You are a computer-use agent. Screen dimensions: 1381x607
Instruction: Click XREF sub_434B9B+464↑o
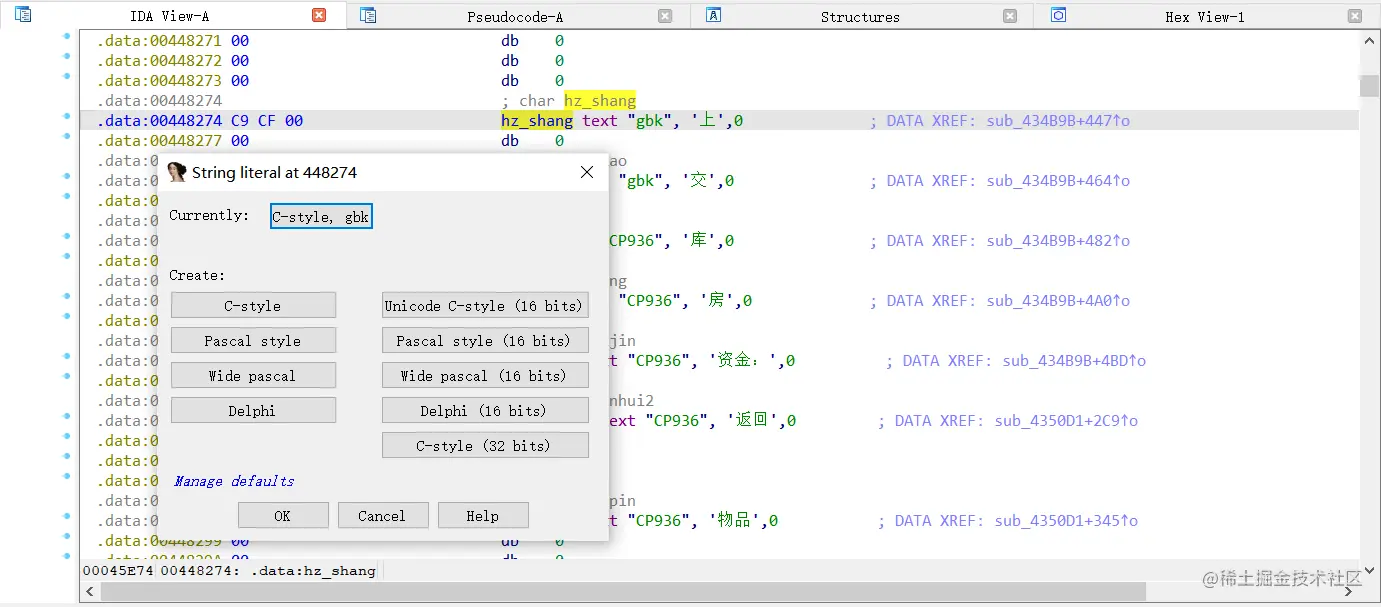pyautogui.click(x=1058, y=181)
